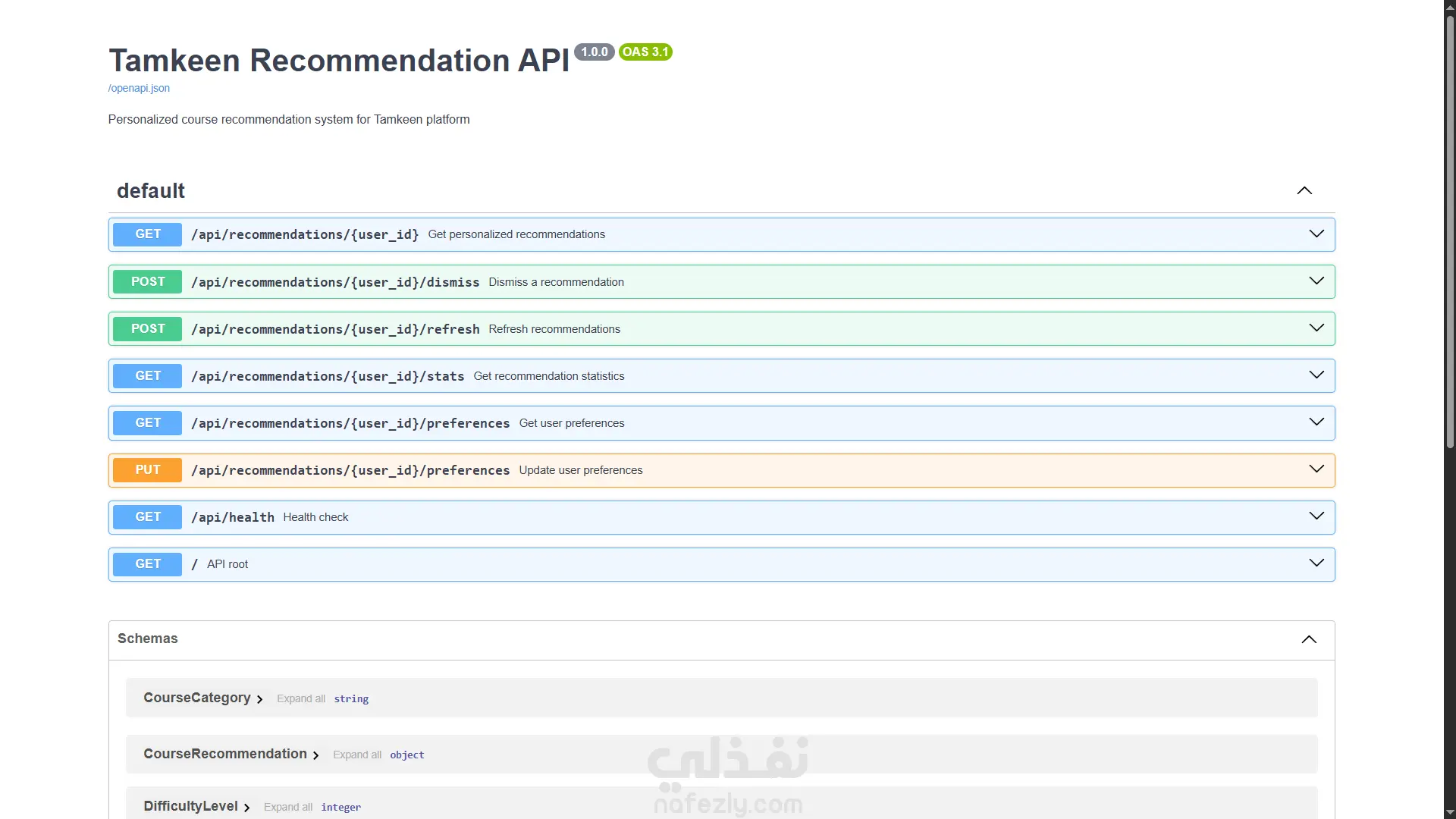Open the /openapi.json link

pos(139,88)
